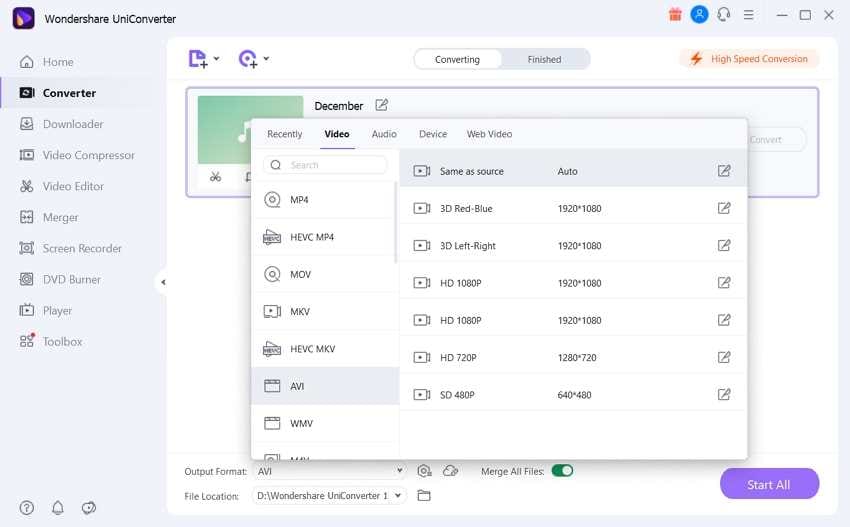
Task: Switch to the Device tab
Action: pos(433,134)
